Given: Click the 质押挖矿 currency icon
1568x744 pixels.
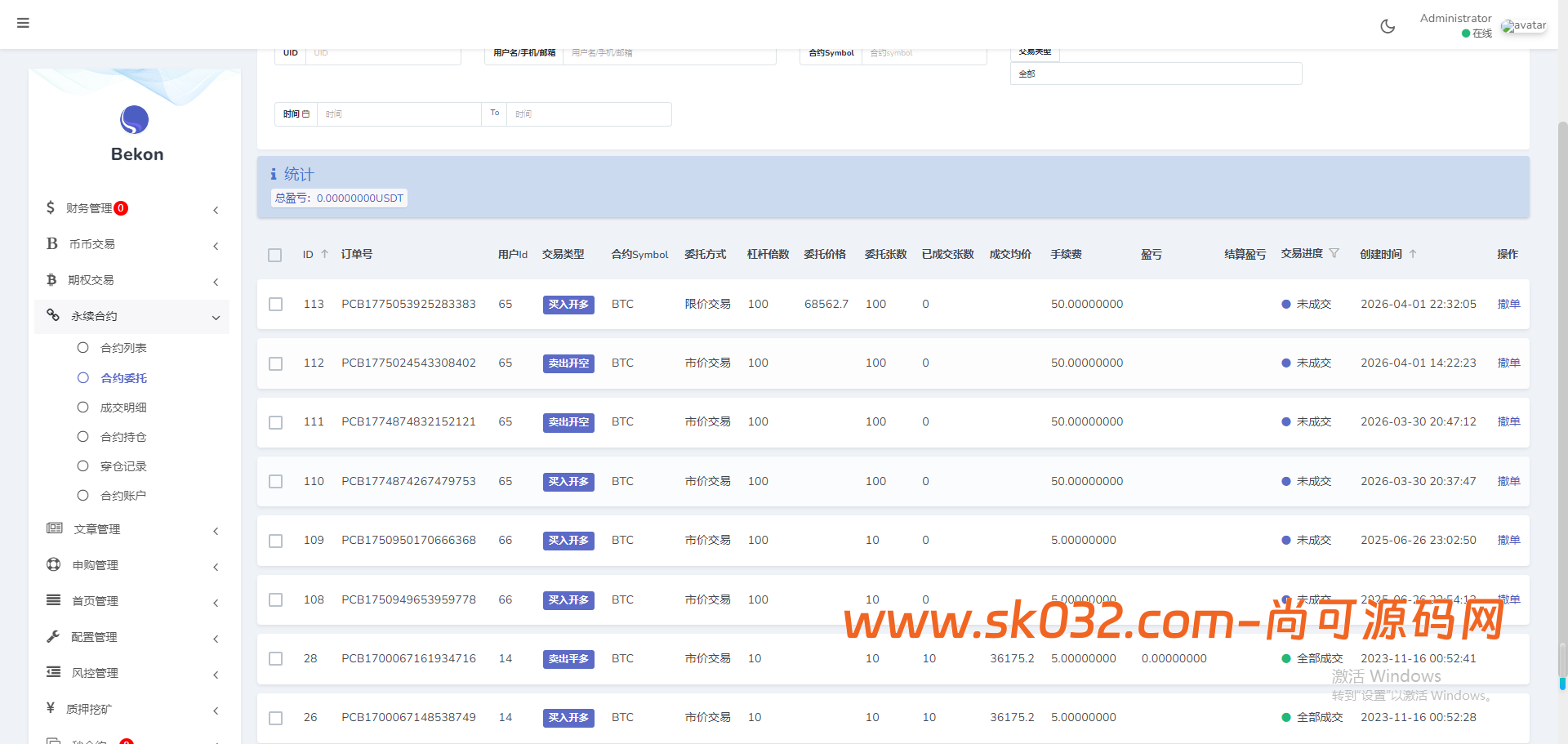Looking at the screenshot, I should pyautogui.click(x=49, y=709).
